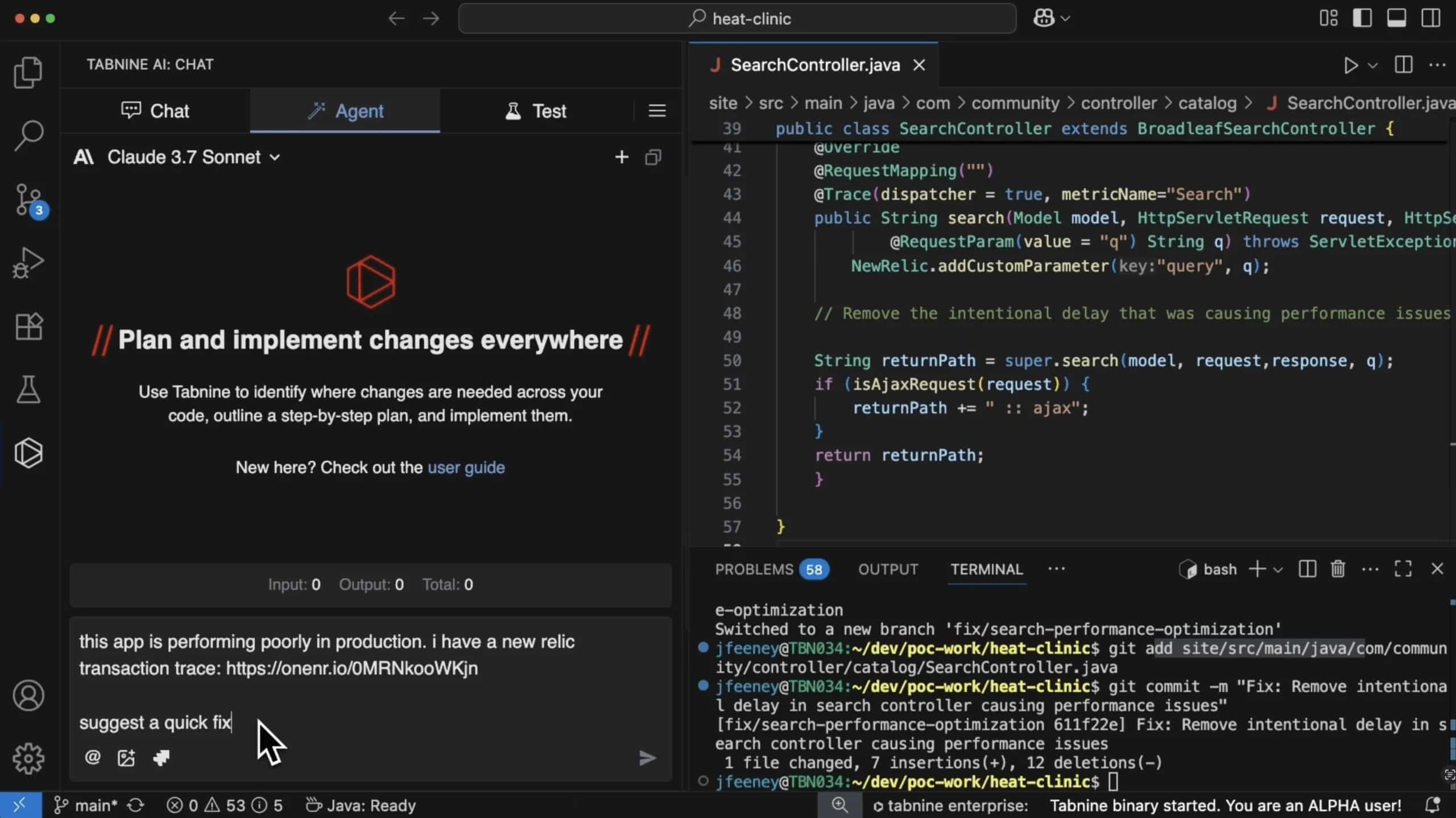Kill the terminal with trash icon

pyautogui.click(x=1338, y=568)
